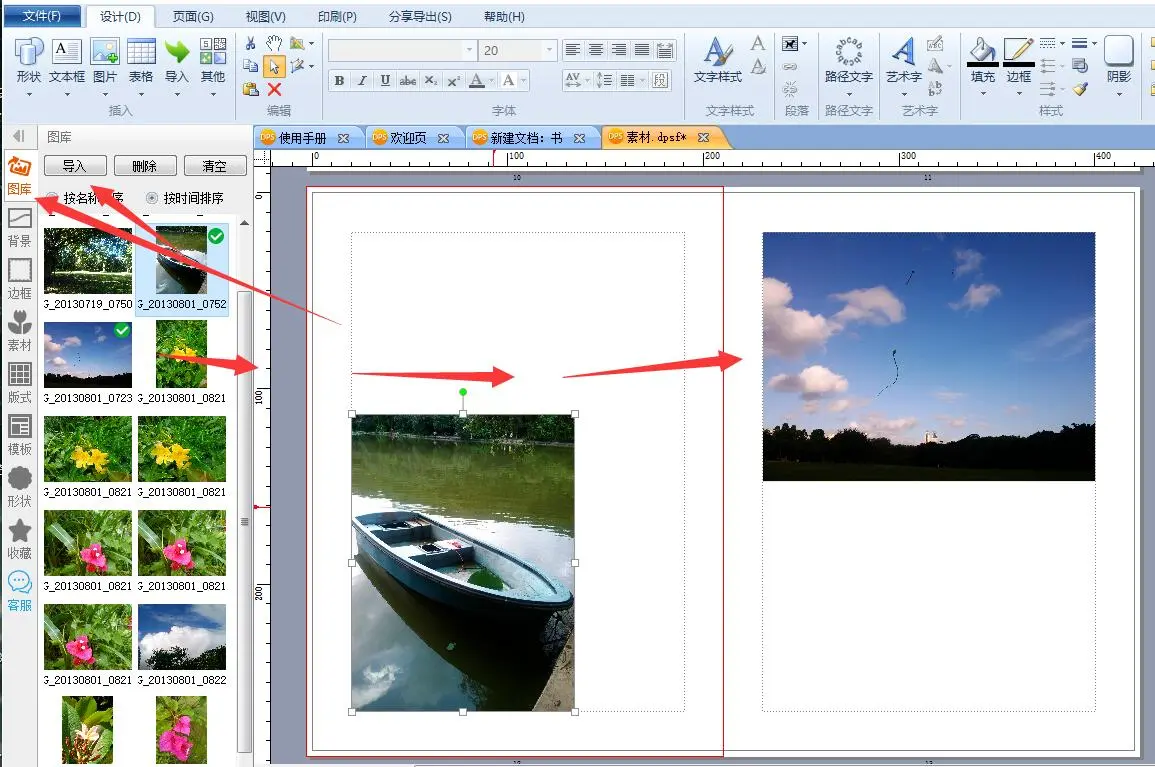
Task: Select the hand pan tool
Action: pos(274,43)
